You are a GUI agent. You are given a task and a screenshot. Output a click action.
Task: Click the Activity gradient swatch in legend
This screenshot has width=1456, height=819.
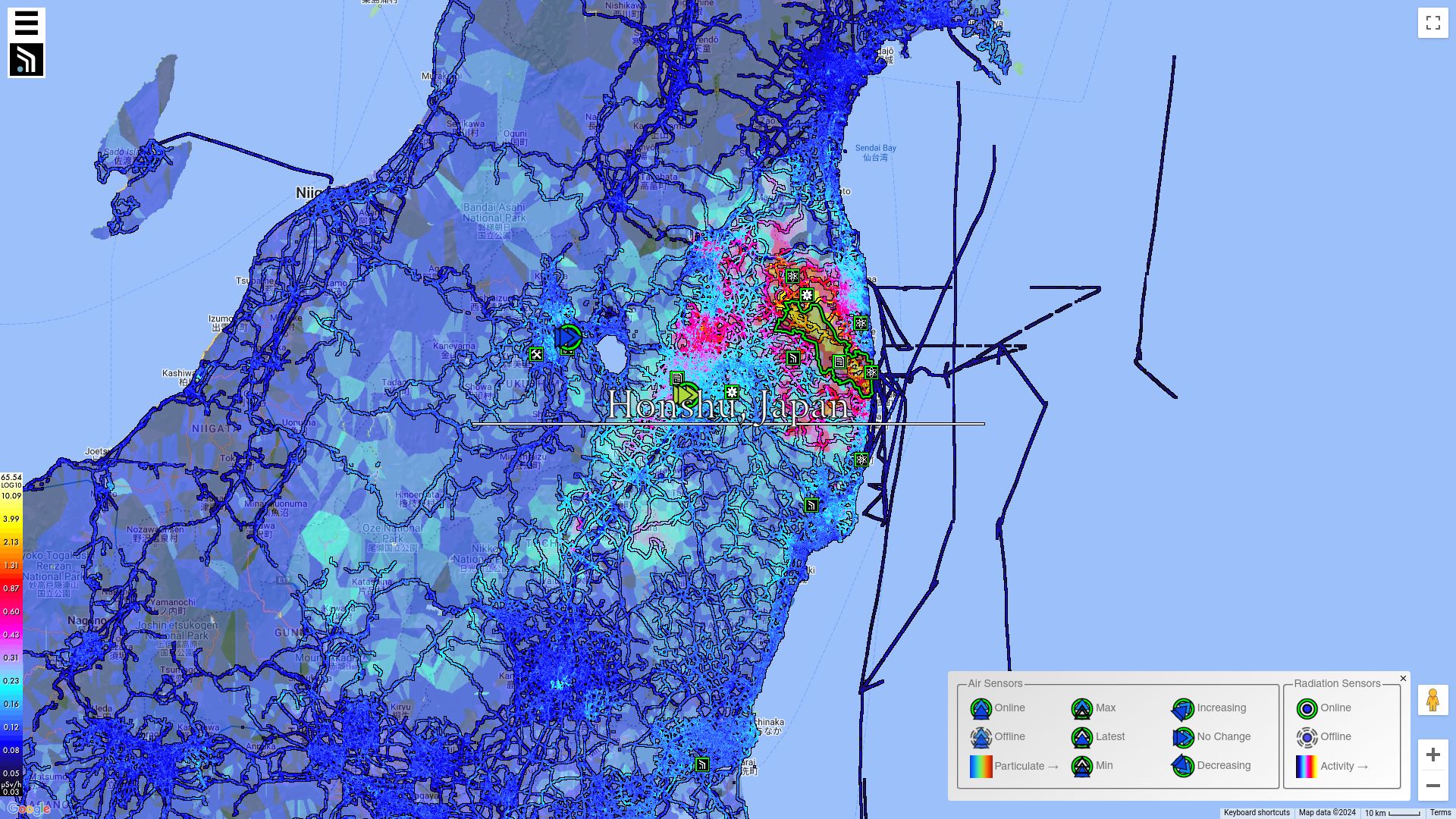pyautogui.click(x=1307, y=767)
